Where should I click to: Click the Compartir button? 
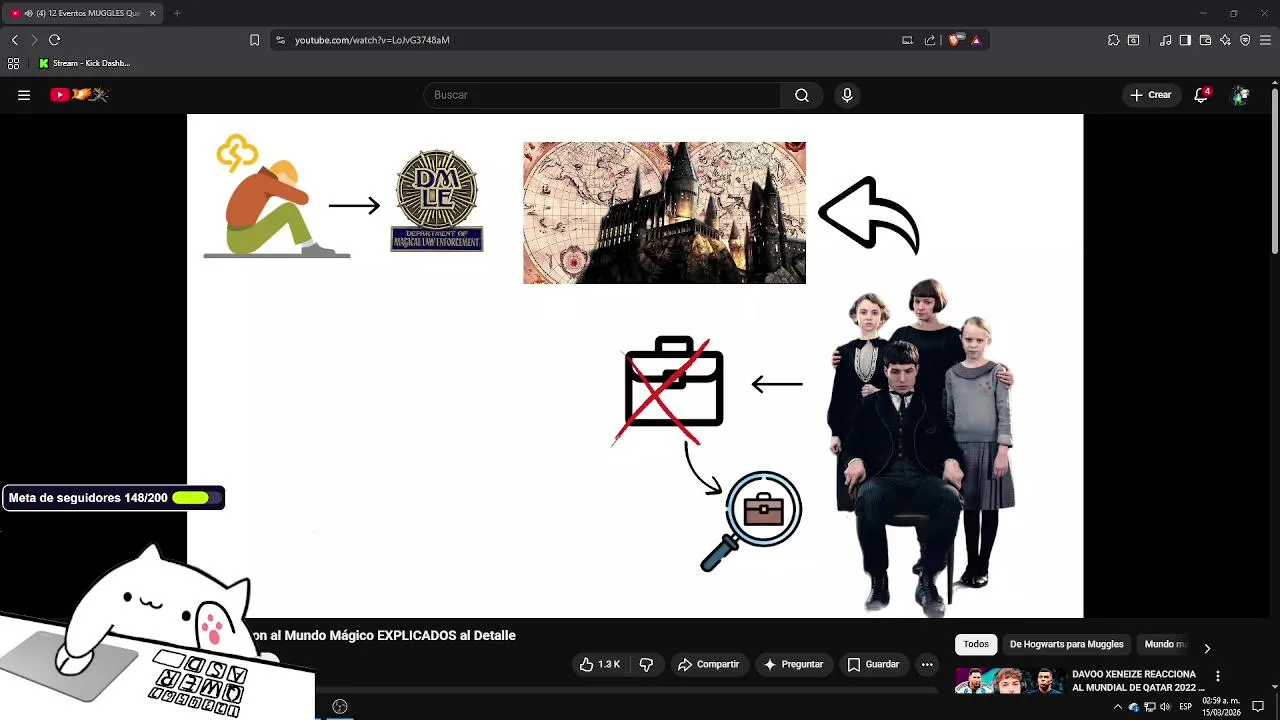[x=708, y=664]
